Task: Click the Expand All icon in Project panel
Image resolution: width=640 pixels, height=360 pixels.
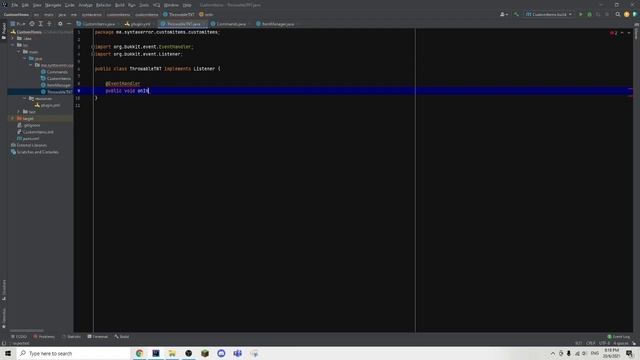Action: click(x=40, y=24)
